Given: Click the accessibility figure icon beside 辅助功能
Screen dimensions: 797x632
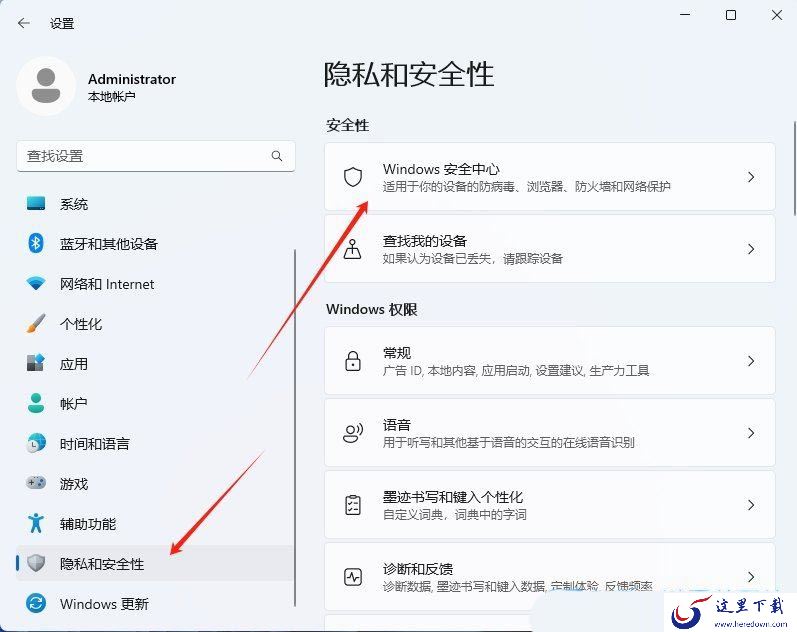Looking at the screenshot, I should pyautogui.click(x=36, y=523).
